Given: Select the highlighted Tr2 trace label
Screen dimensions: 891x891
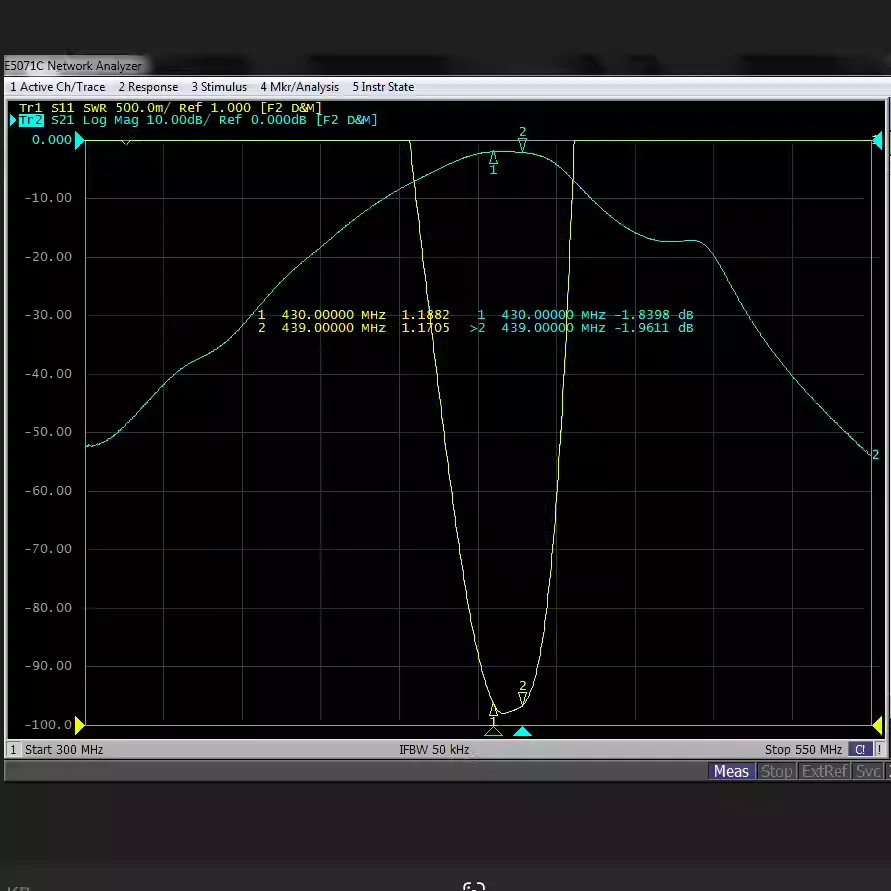Looking at the screenshot, I should pos(31,120).
